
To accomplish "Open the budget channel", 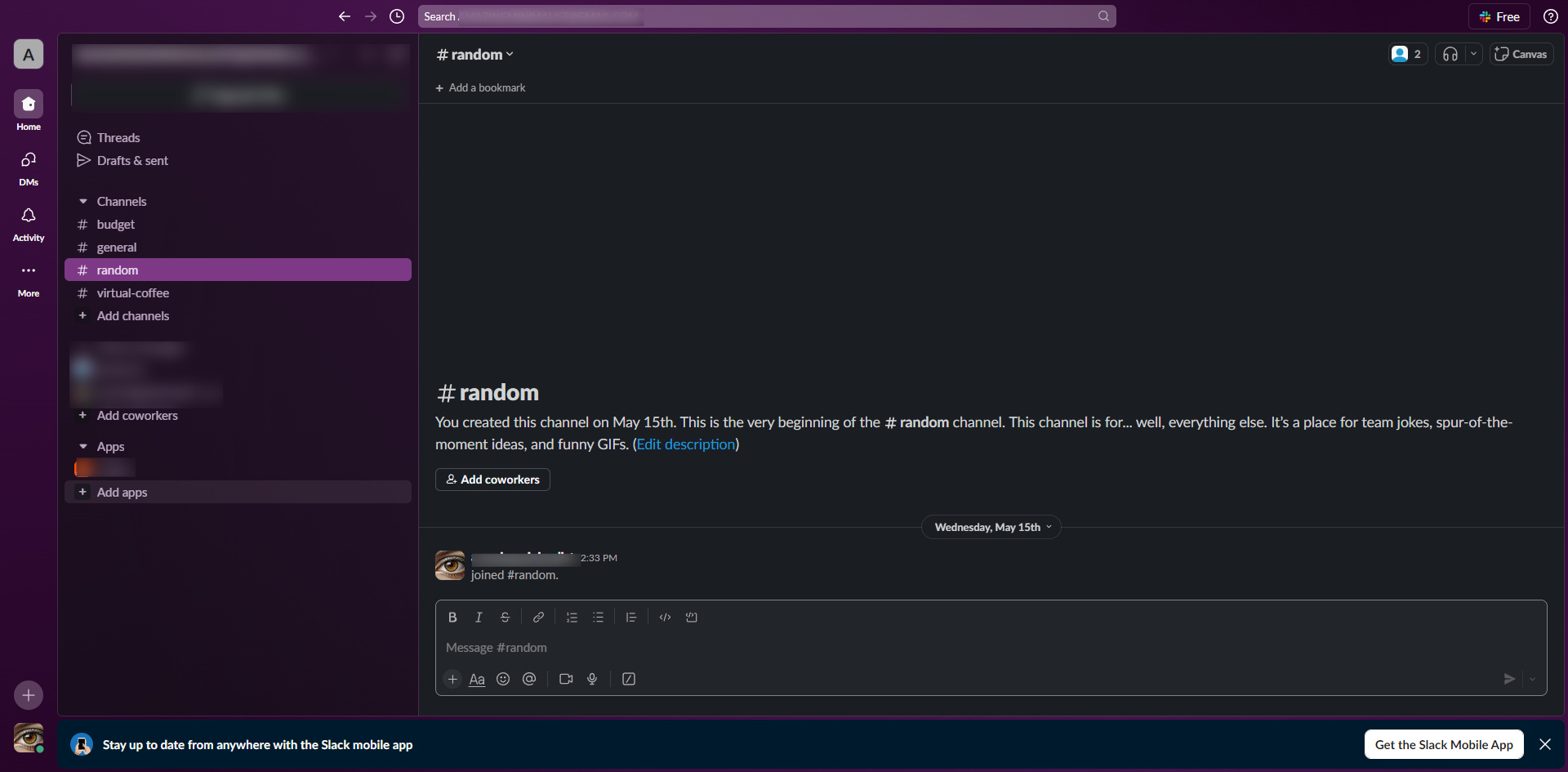I will pyautogui.click(x=238, y=225).
